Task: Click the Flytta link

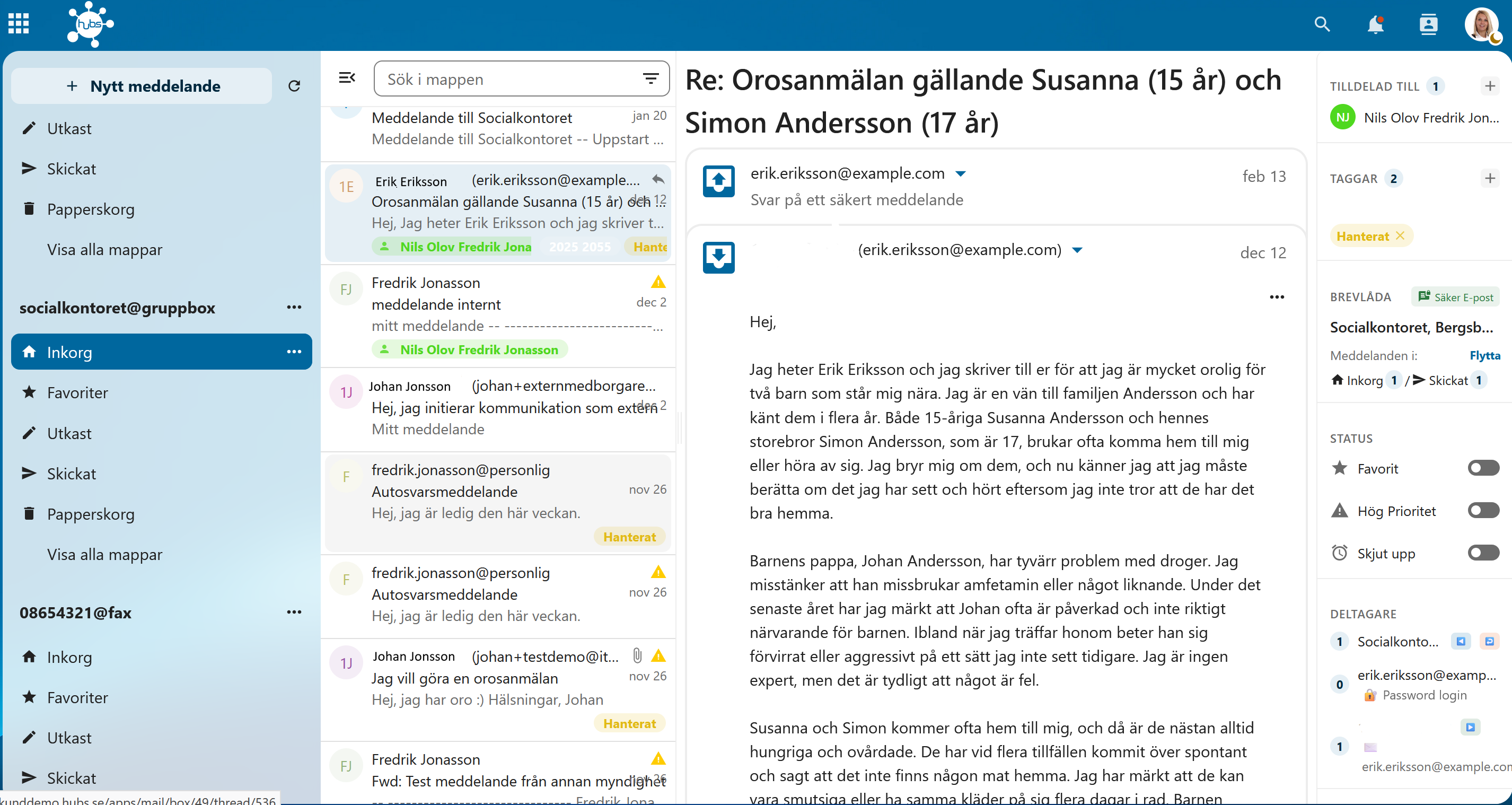Action: coord(1484,355)
